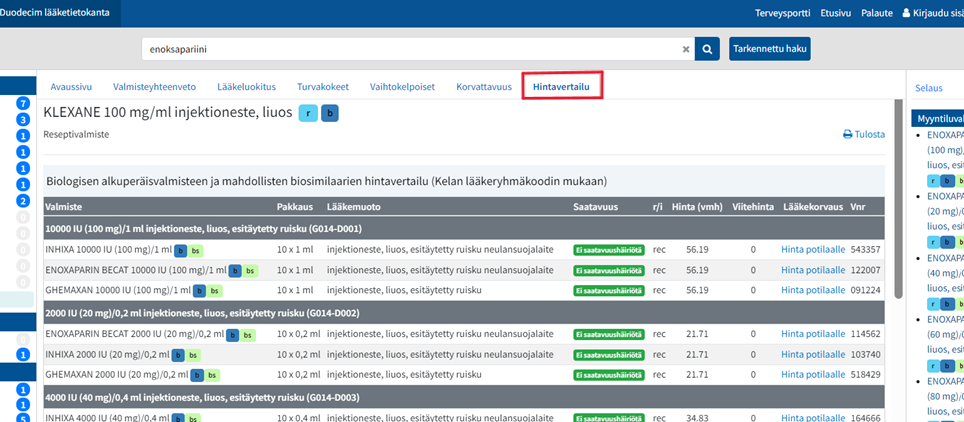The height and width of the screenshot is (422, 964).
Task: Open the Selaus tab in right panel
Action: (x=928, y=88)
